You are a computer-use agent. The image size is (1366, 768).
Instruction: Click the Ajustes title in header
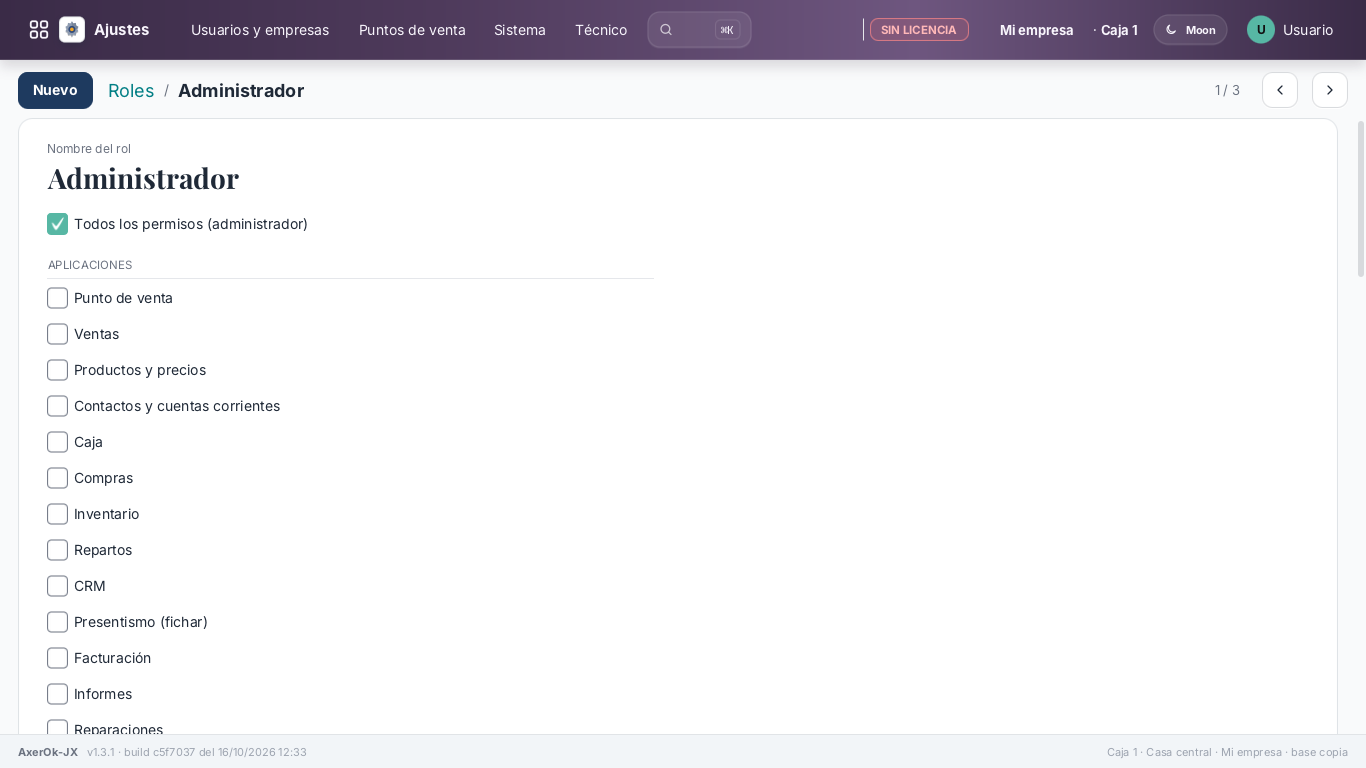(x=121, y=30)
